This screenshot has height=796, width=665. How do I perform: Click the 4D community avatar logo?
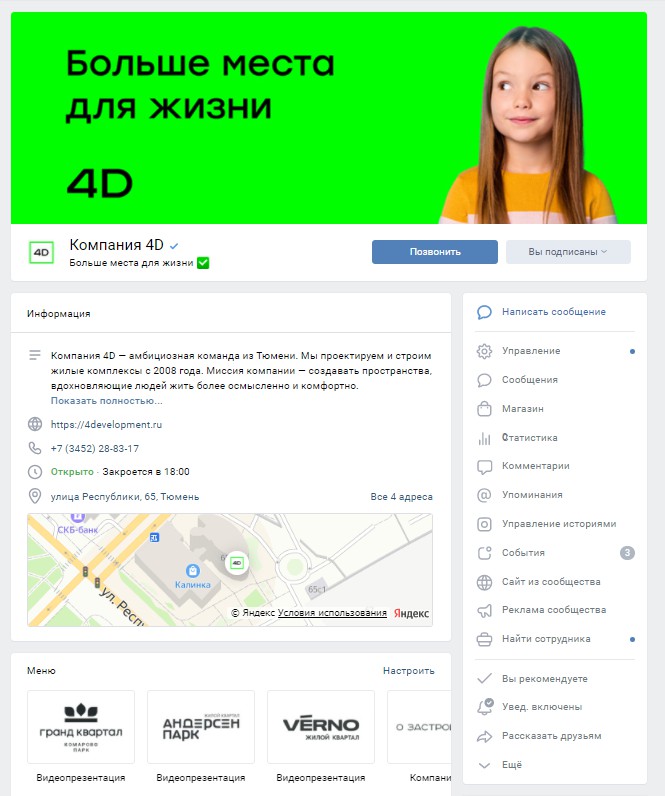[41, 252]
